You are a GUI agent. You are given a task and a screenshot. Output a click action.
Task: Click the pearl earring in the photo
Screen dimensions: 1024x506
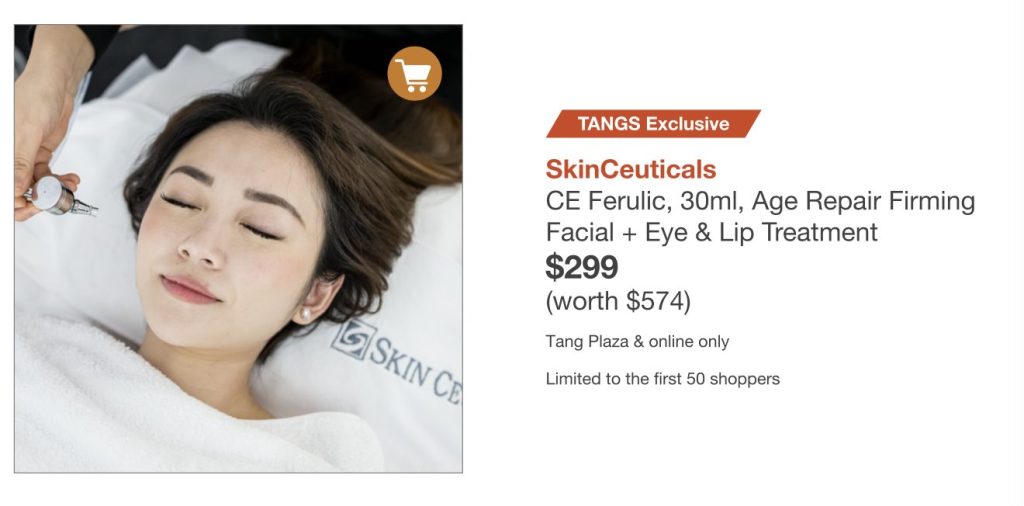tap(303, 315)
